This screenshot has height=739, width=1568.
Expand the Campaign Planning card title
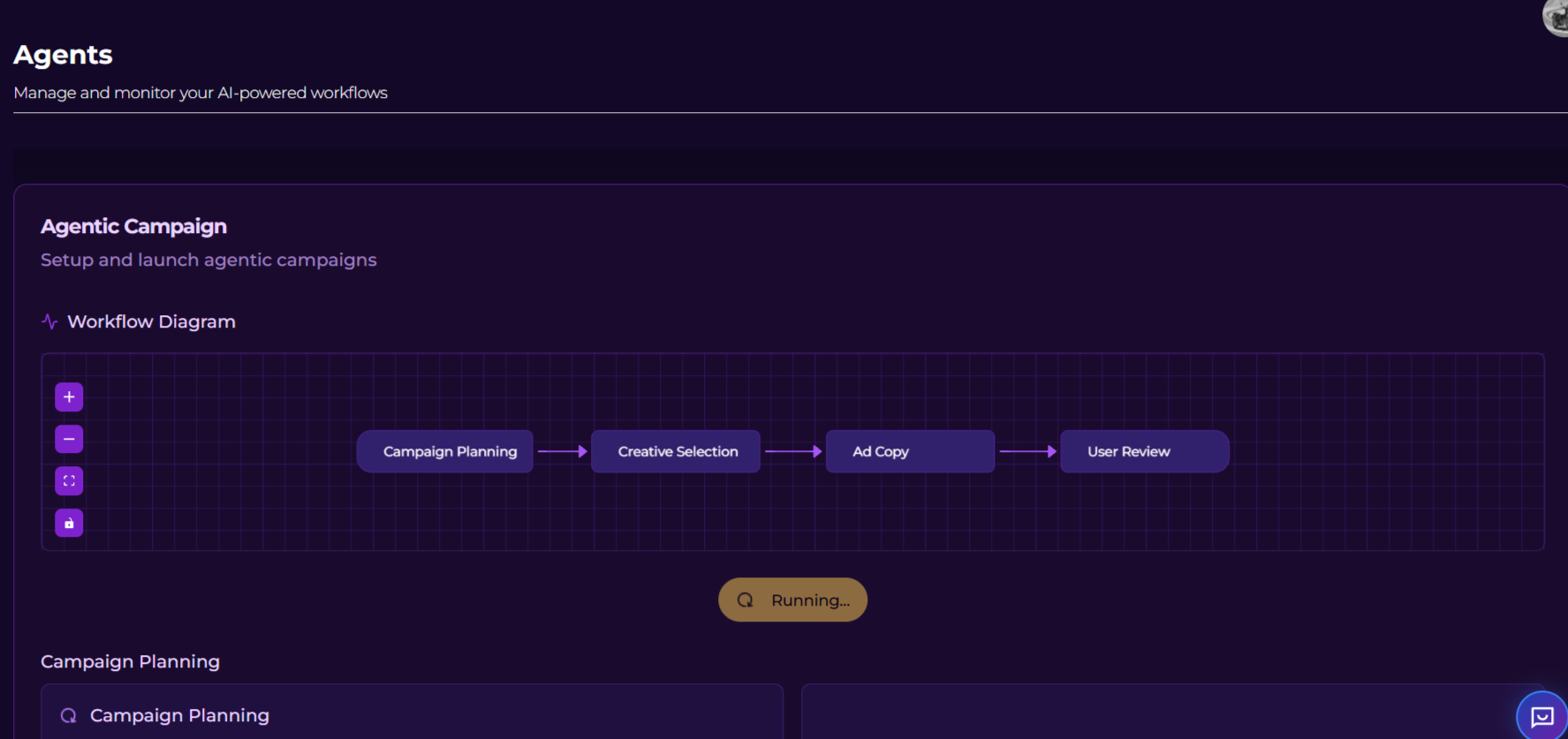click(179, 716)
